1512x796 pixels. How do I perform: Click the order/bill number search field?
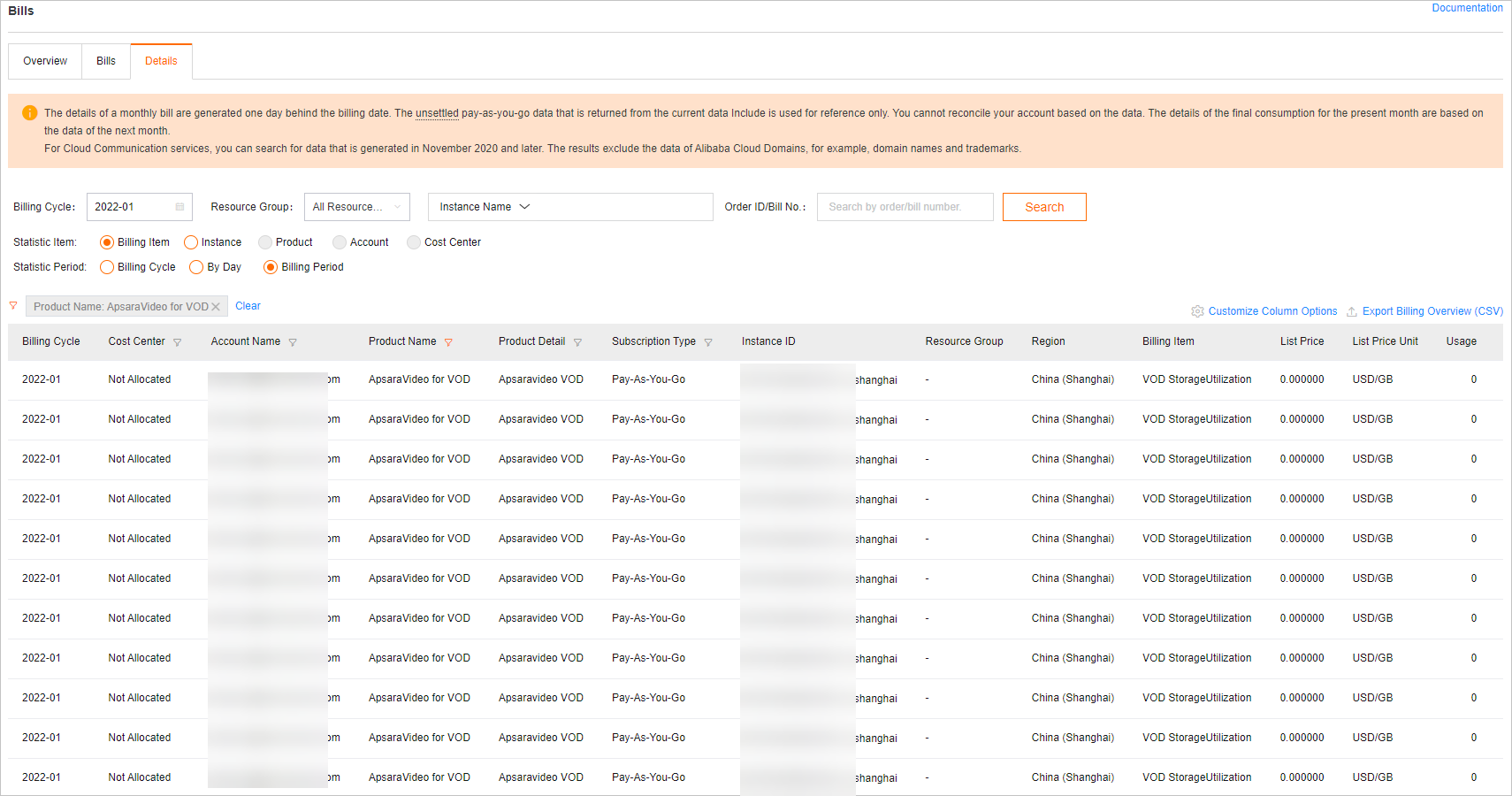coord(905,206)
